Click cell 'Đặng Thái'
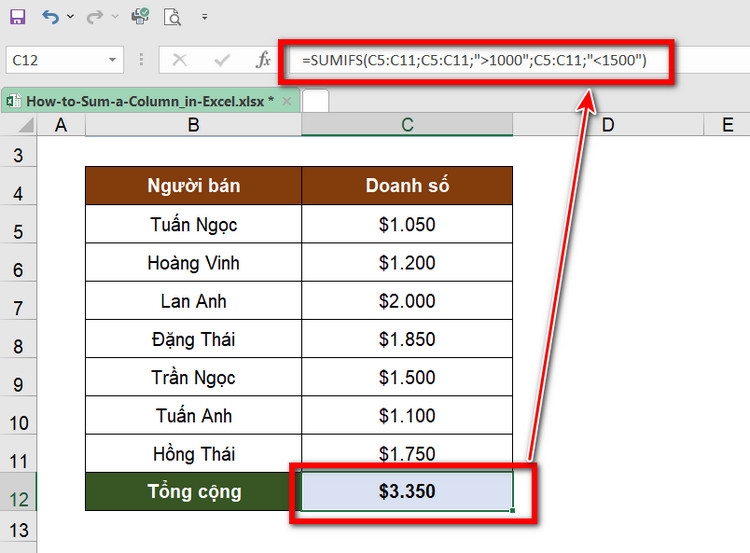Viewport: 750px width, 553px height. click(193, 339)
